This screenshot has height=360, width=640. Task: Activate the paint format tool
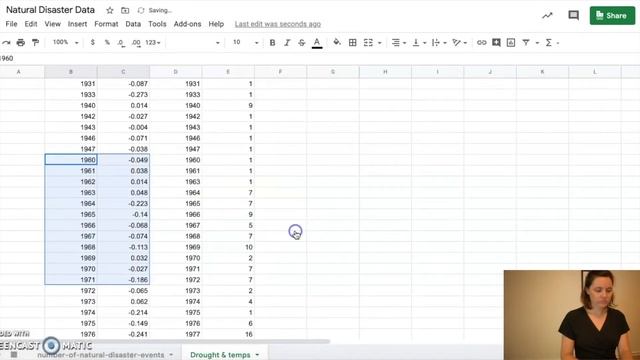[36, 42]
